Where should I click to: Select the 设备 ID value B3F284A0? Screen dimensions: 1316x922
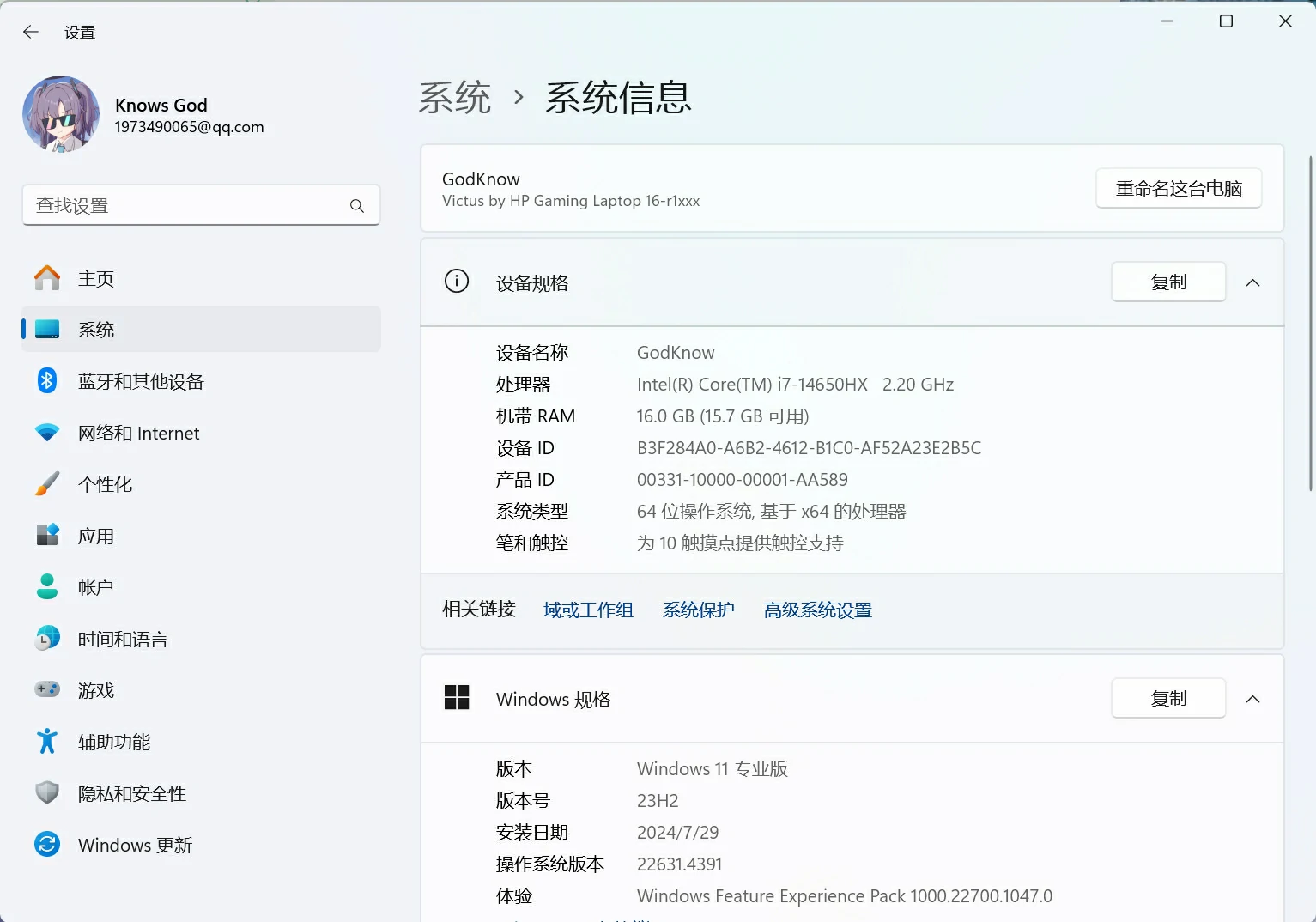[x=809, y=448]
